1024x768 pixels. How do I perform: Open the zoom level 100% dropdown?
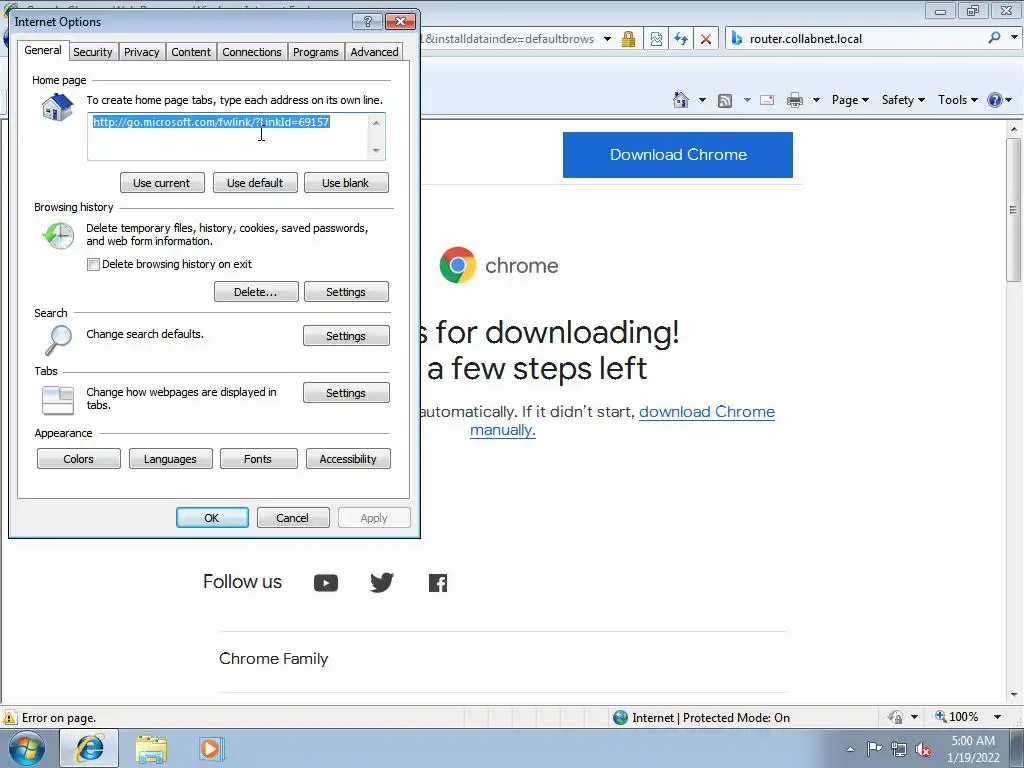997,717
